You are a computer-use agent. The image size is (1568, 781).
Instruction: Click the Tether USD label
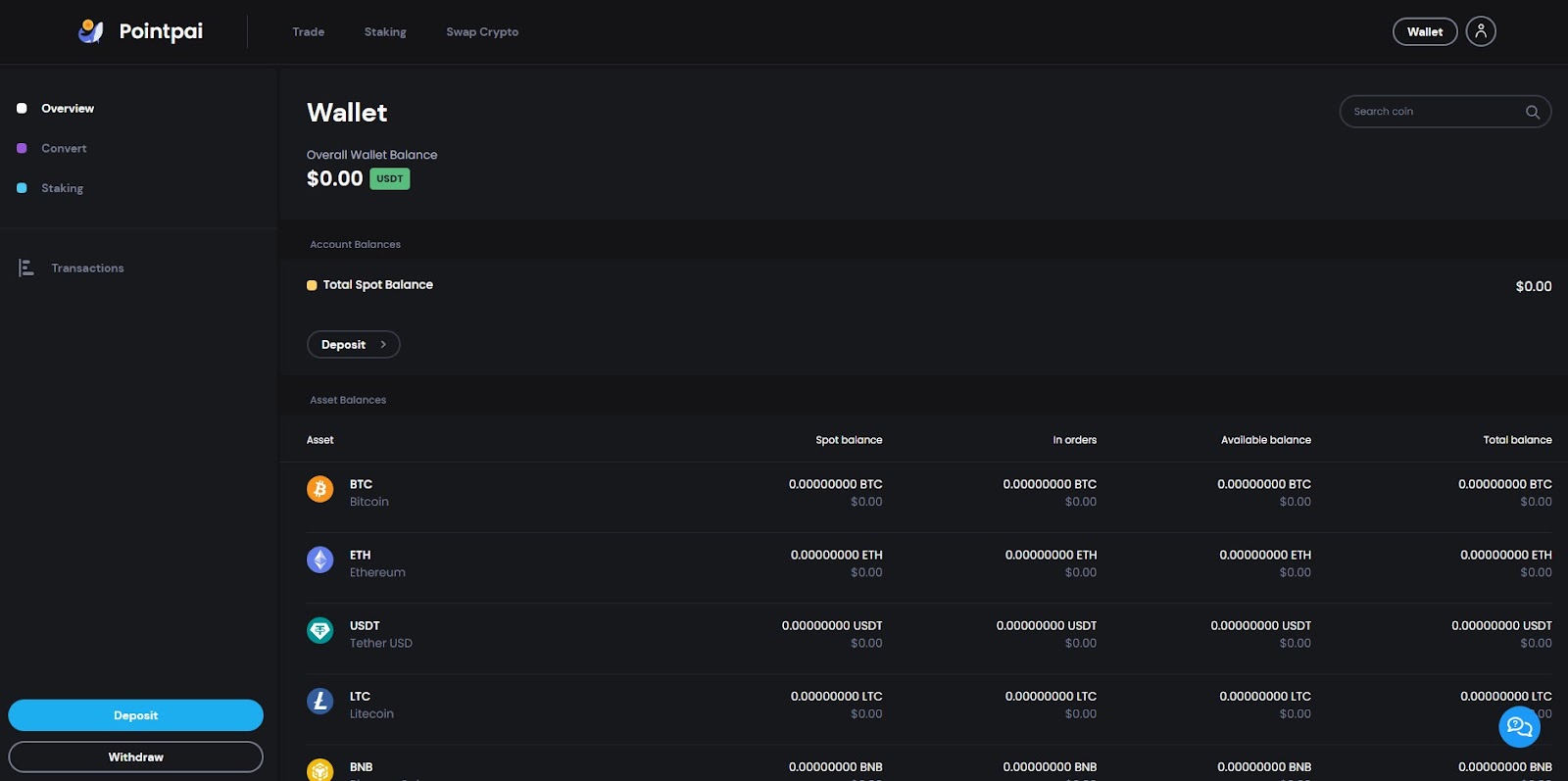tap(381, 643)
